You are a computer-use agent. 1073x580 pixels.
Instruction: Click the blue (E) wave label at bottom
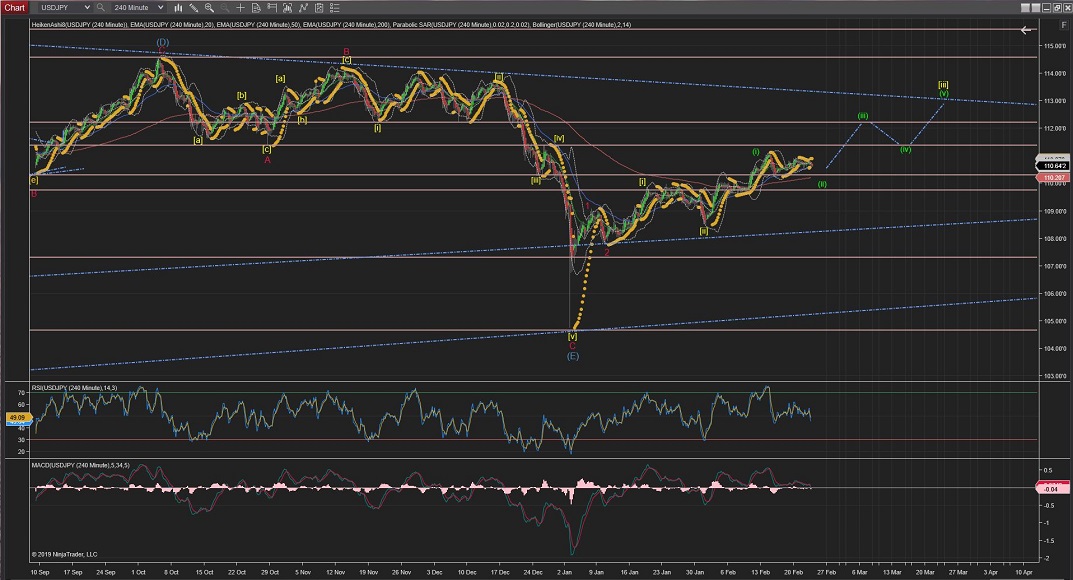pos(573,356)
